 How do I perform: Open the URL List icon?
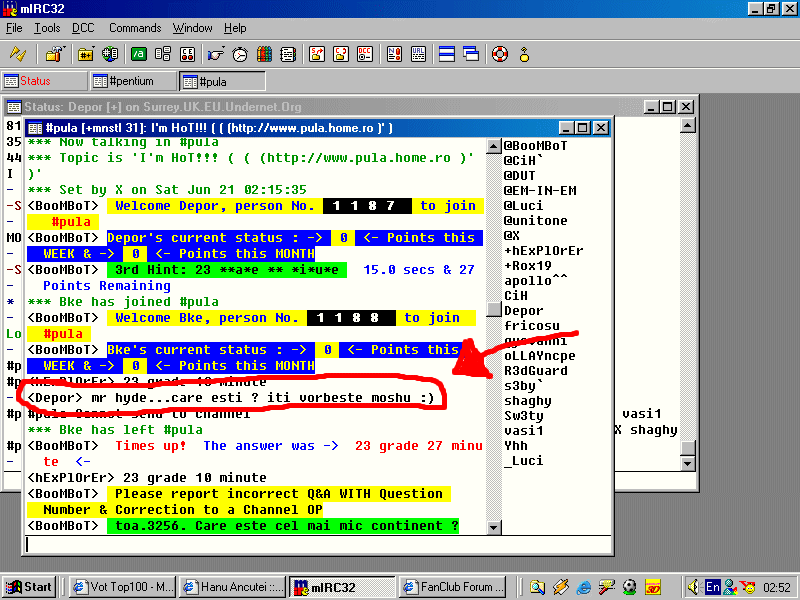click(418, 54)
